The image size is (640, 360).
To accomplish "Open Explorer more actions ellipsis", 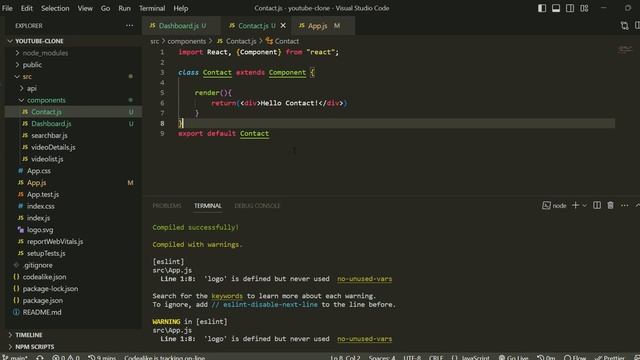I will click(129, 26).
